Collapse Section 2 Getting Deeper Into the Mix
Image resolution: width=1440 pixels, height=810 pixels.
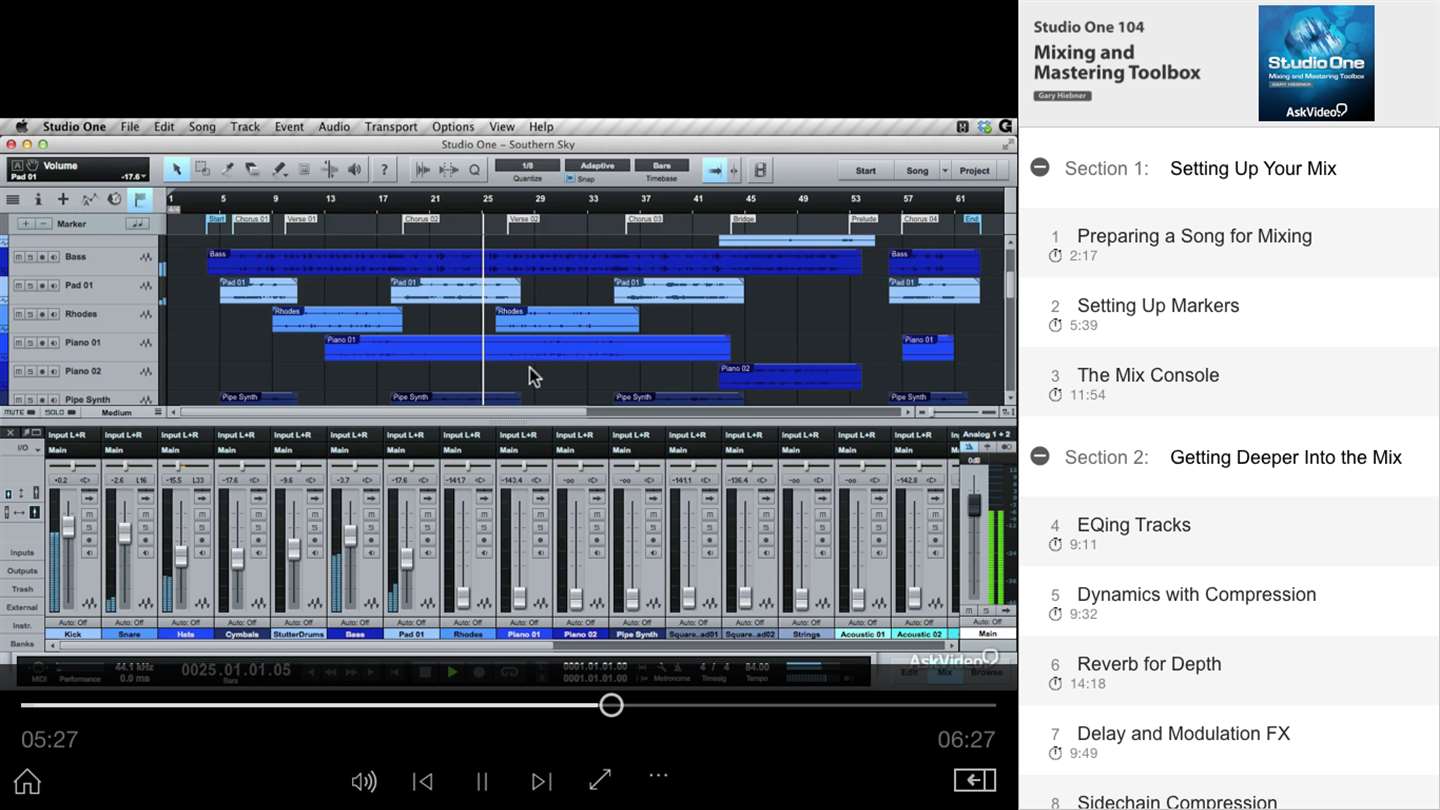click(1040, 457)
